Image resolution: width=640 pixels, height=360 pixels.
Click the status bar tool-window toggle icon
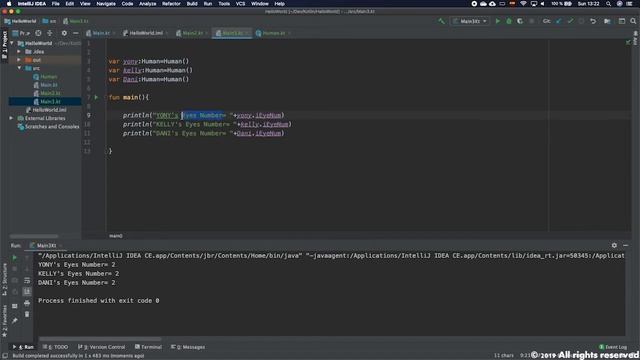coord(5,356)
